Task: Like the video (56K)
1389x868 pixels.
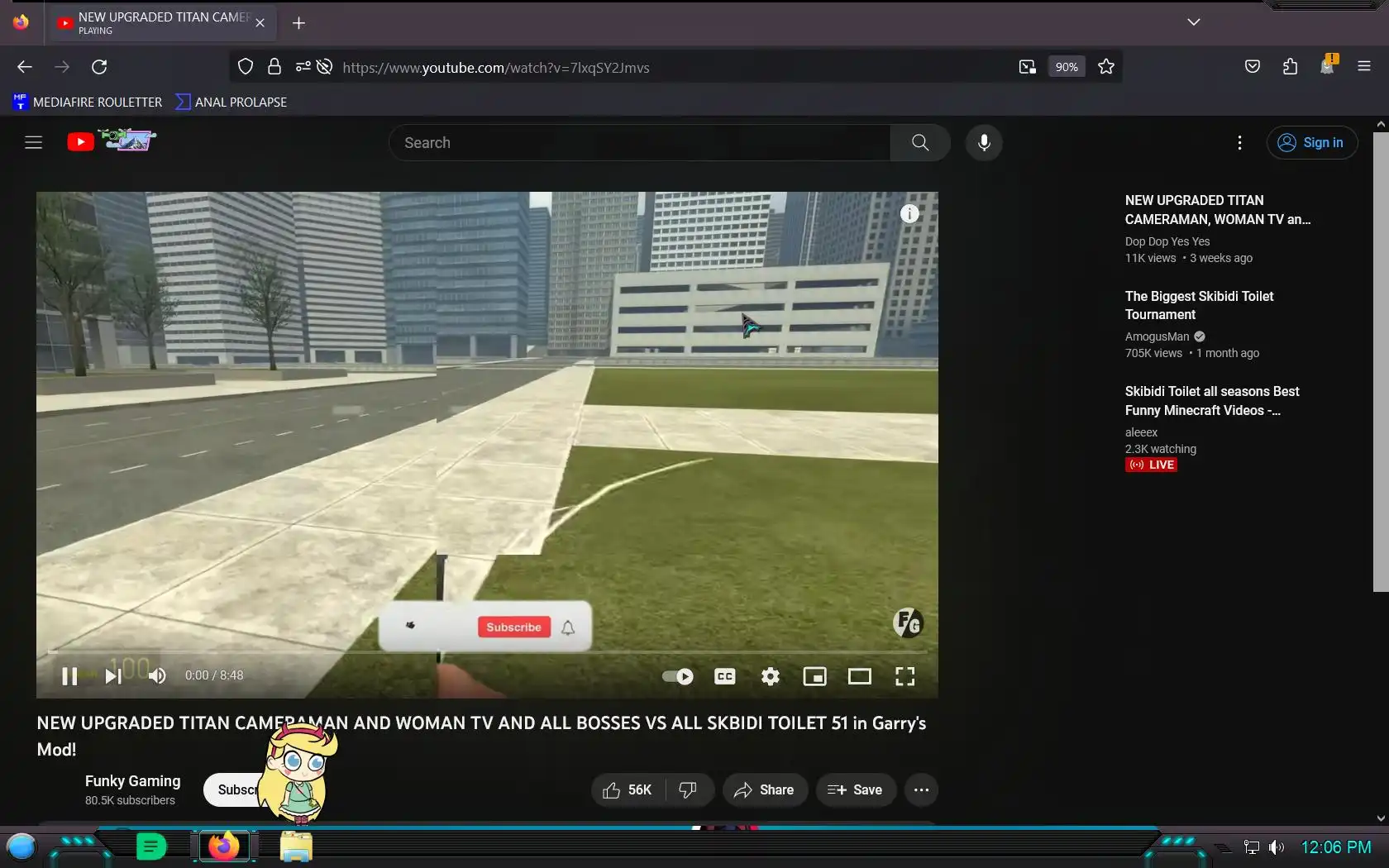Action: (x=628, y=790)
